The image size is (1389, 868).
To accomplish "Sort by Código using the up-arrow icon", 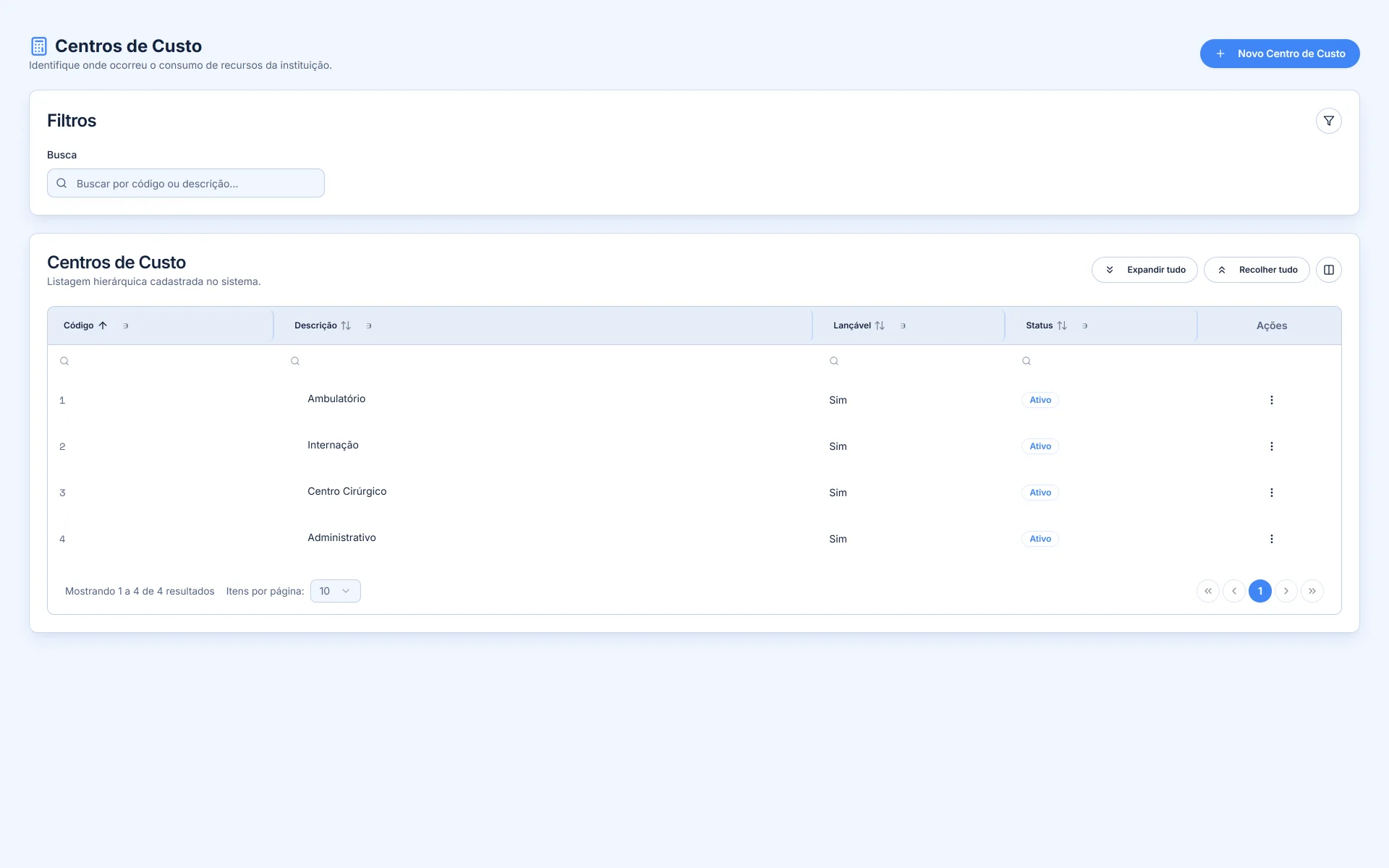I will (103, 325).
